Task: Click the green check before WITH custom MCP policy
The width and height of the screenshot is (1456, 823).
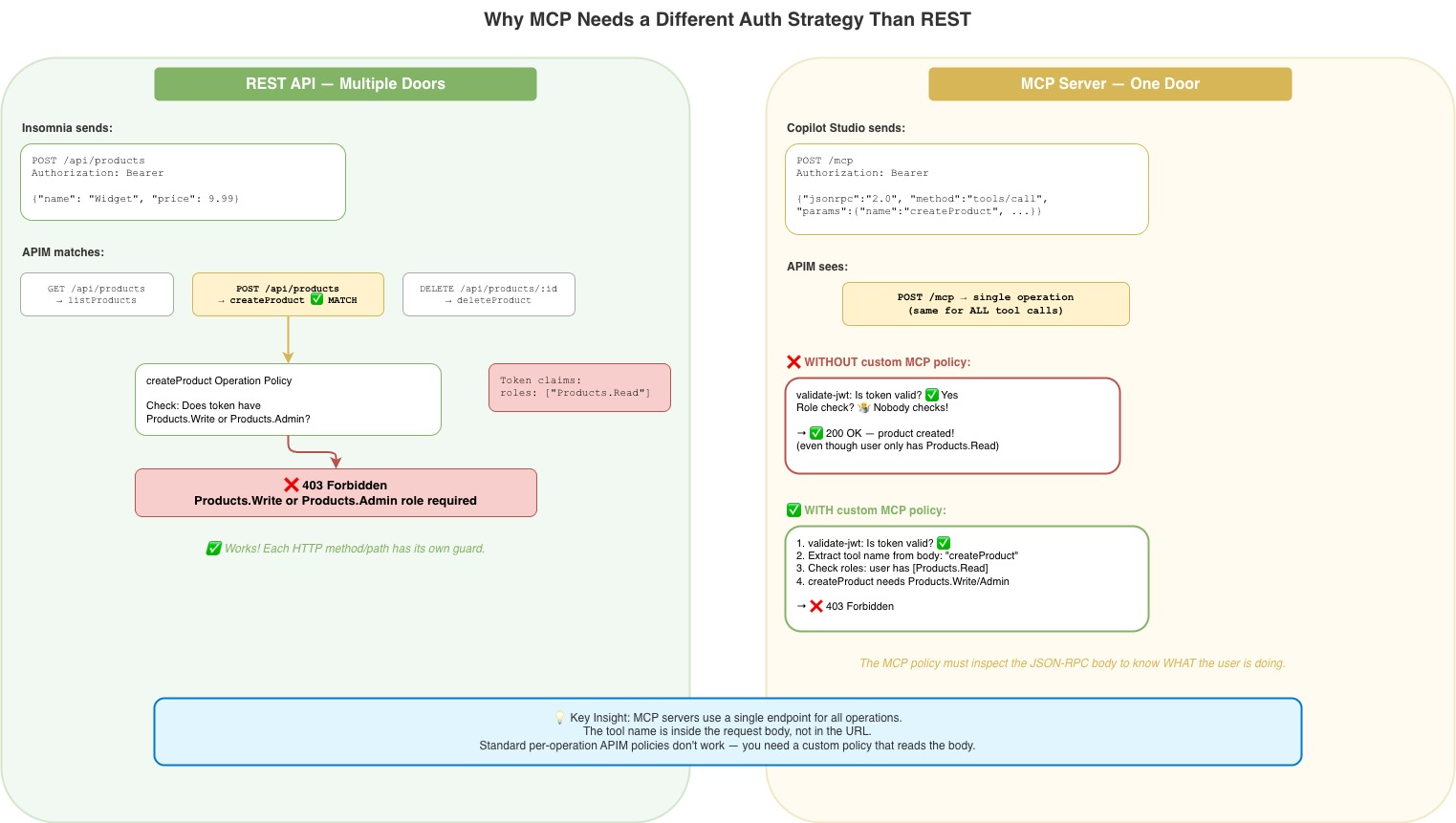Action: [x=793, y=510]
